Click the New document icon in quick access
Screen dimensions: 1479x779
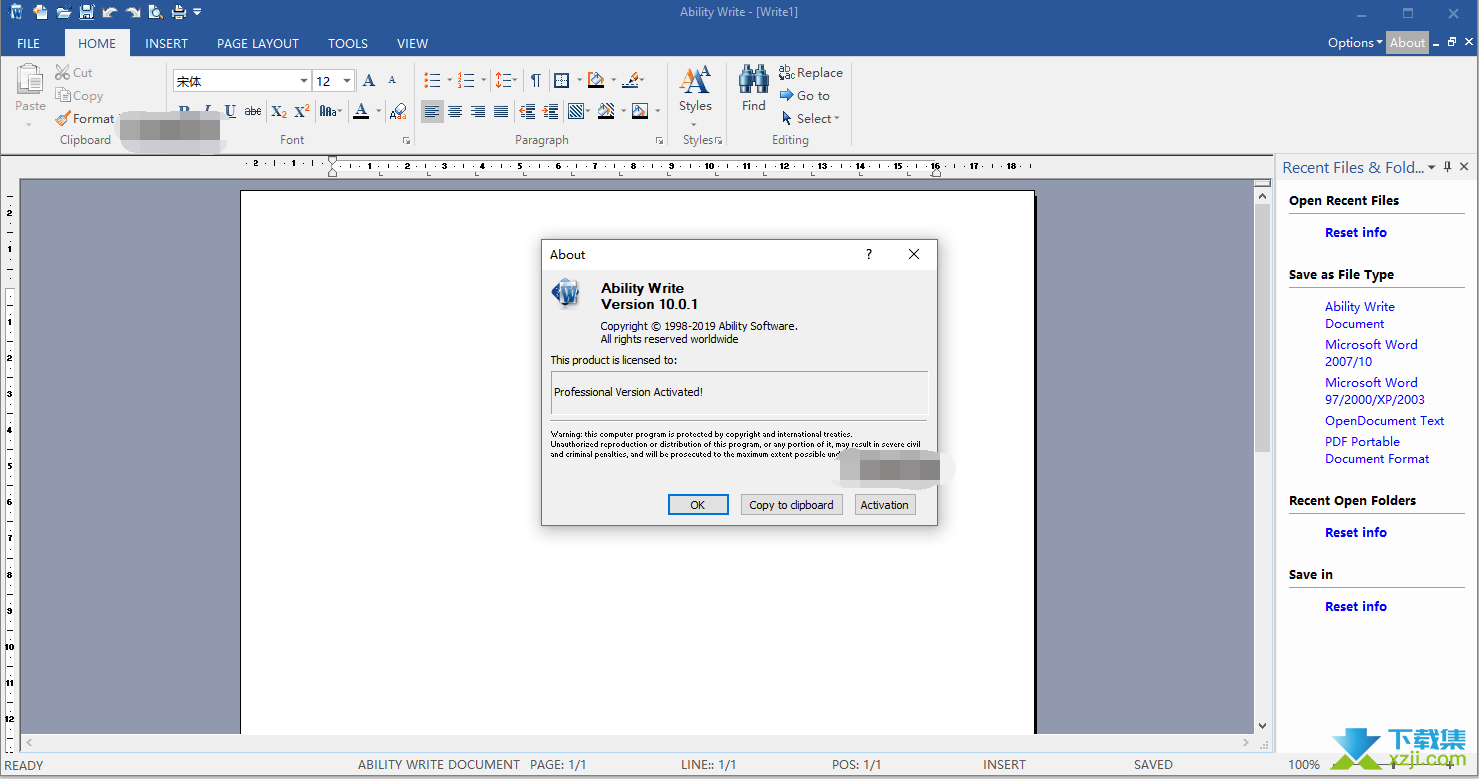click(x=40, y=12)
